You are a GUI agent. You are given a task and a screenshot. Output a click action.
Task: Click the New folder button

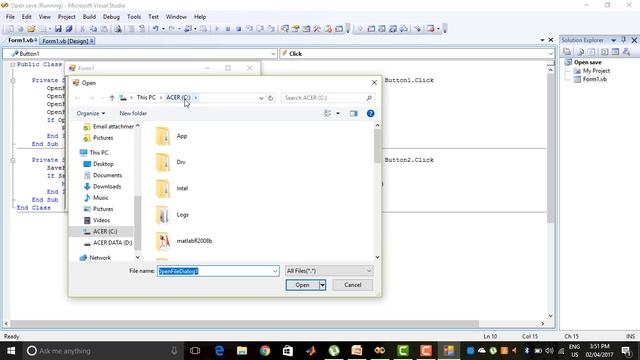pos(133,113)
